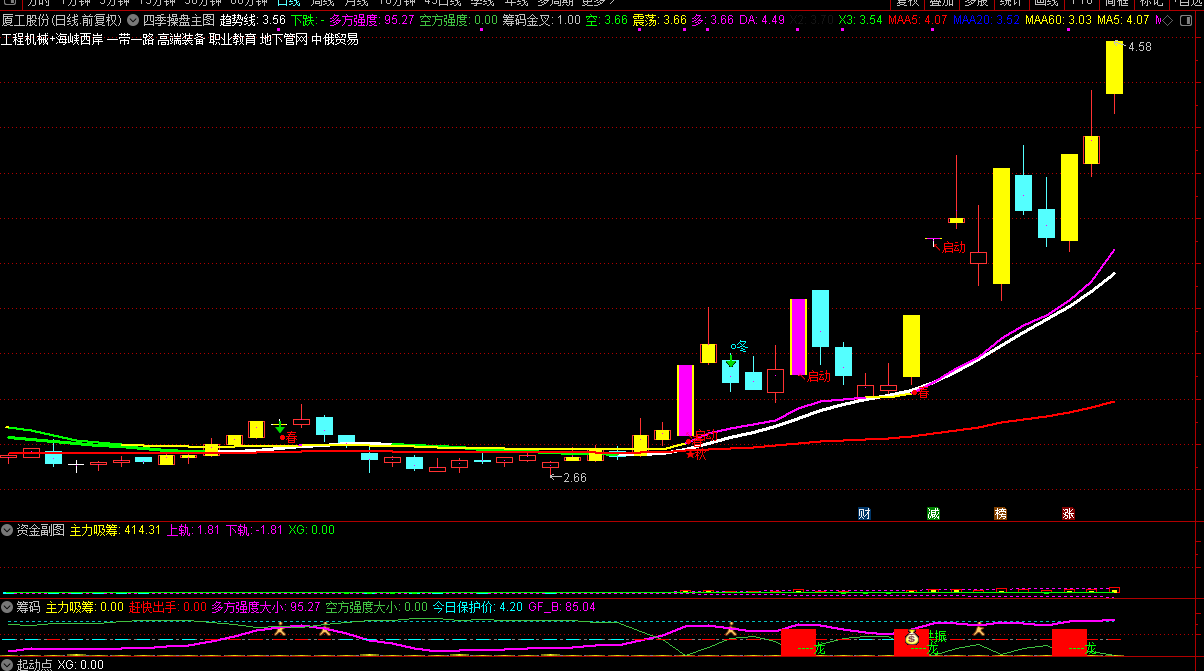Click the MAA60: 3.03 legend value
1204x671 pixels.
tap(1058, 19)
